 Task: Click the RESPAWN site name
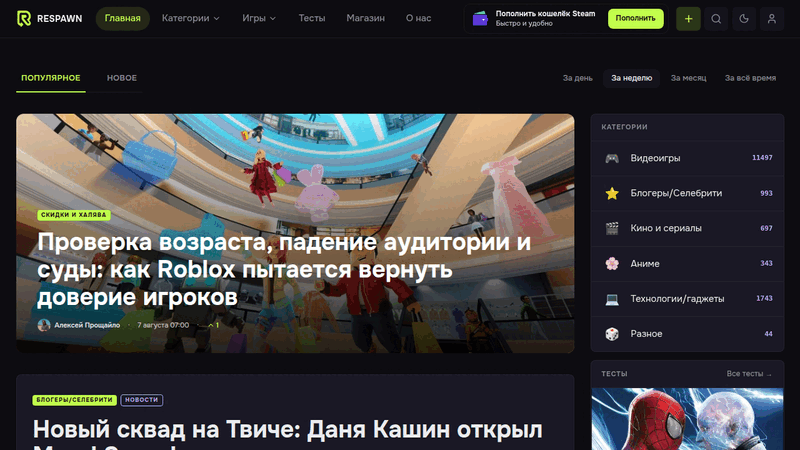tap(59, 18)
